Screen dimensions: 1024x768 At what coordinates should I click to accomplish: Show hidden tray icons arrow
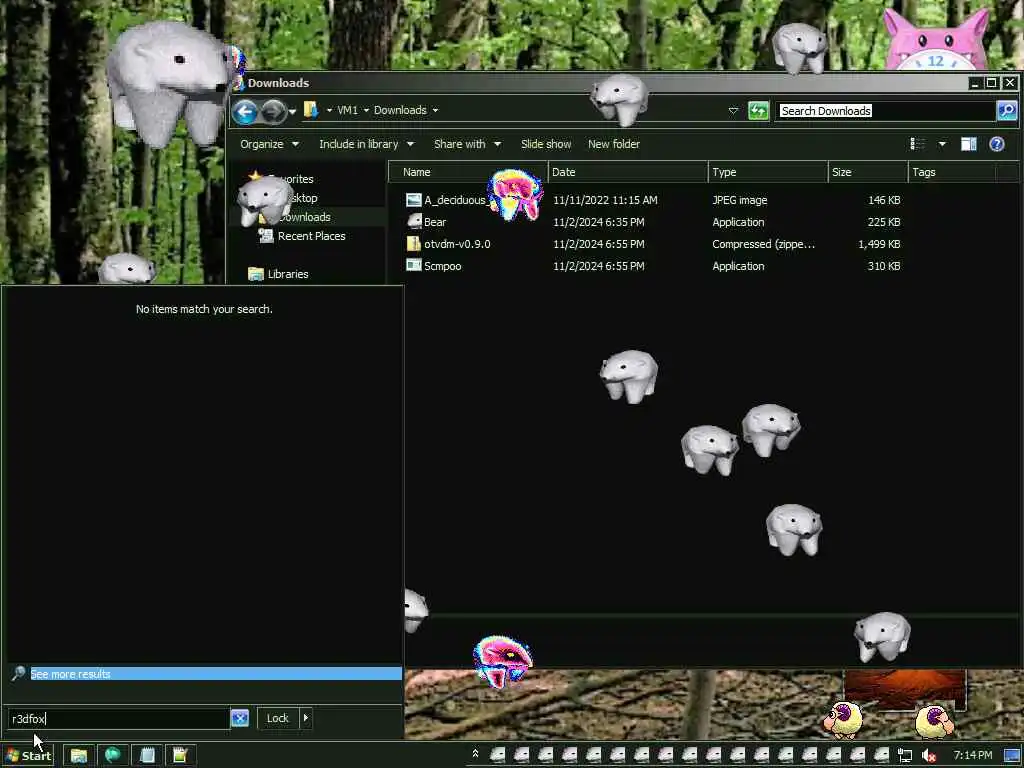475,754
